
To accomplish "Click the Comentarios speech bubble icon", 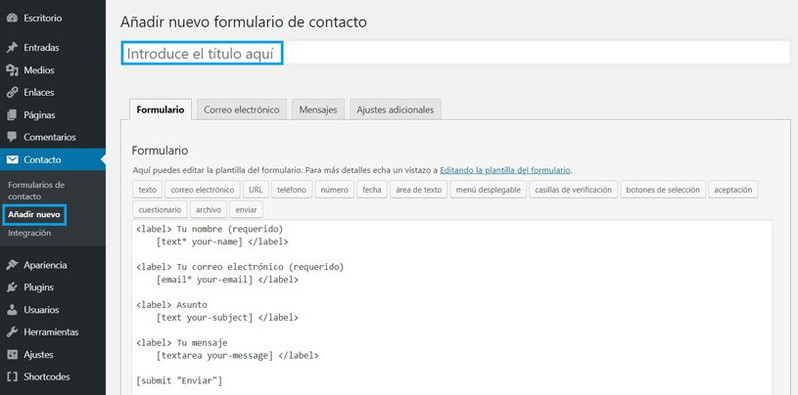I will (12, 137).
